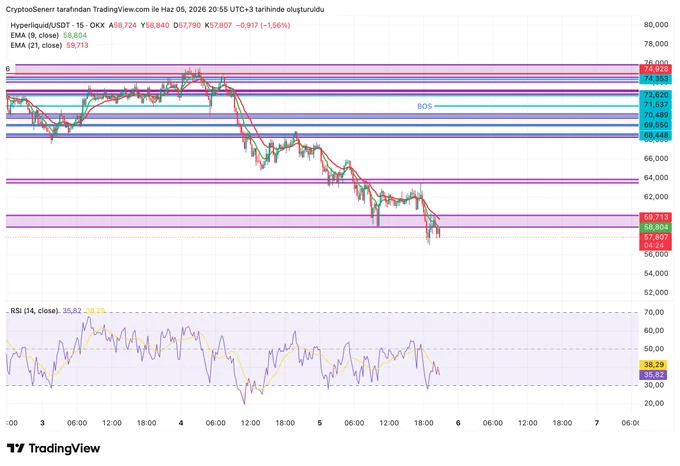Image resolution: width=680 pixels, height=466 pixels.
Task: Click the 62,000 price axis label
Action: click(656, 197)
